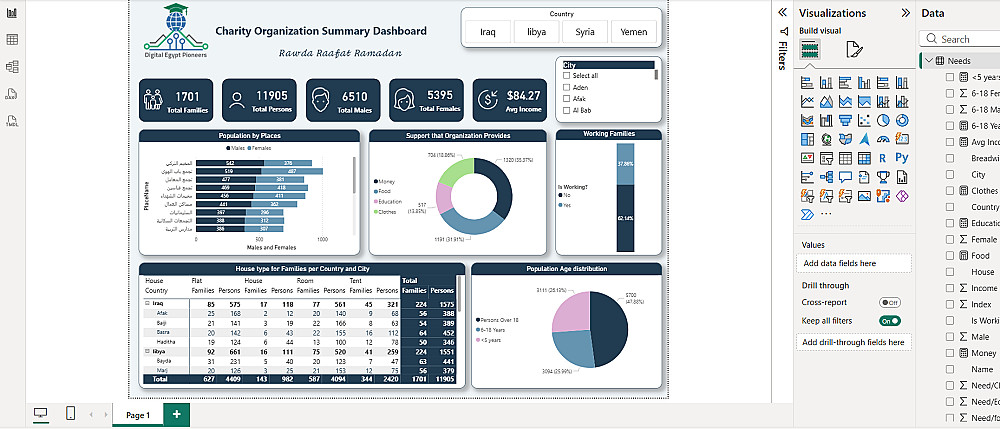Image resolution: width=1000 pixels, height=429 pixels.
Task: Open Get more visuals ellipsis
Action: [x=826, y=214]
